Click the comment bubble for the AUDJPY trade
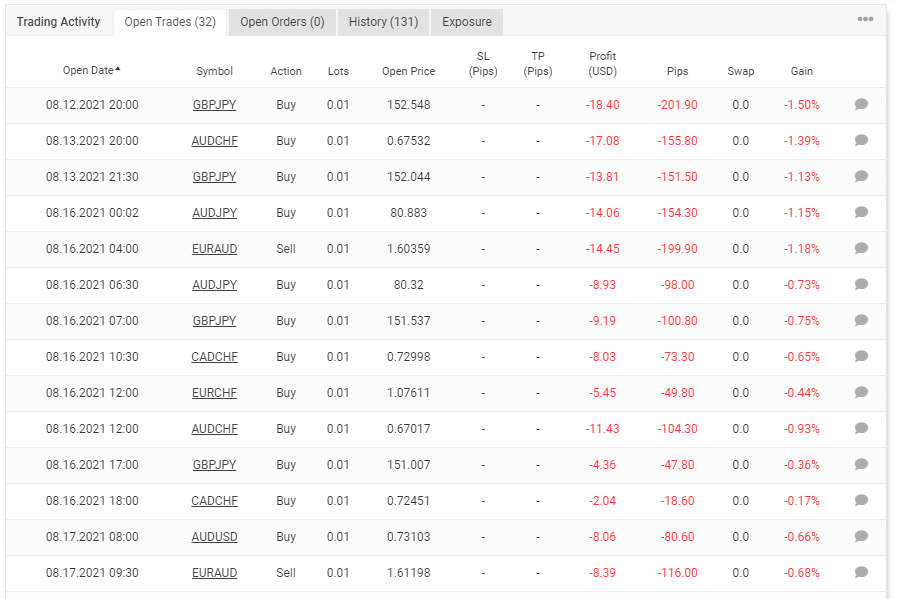The height and width of the screenshot is (599, 897). click(x=862, y=213)
